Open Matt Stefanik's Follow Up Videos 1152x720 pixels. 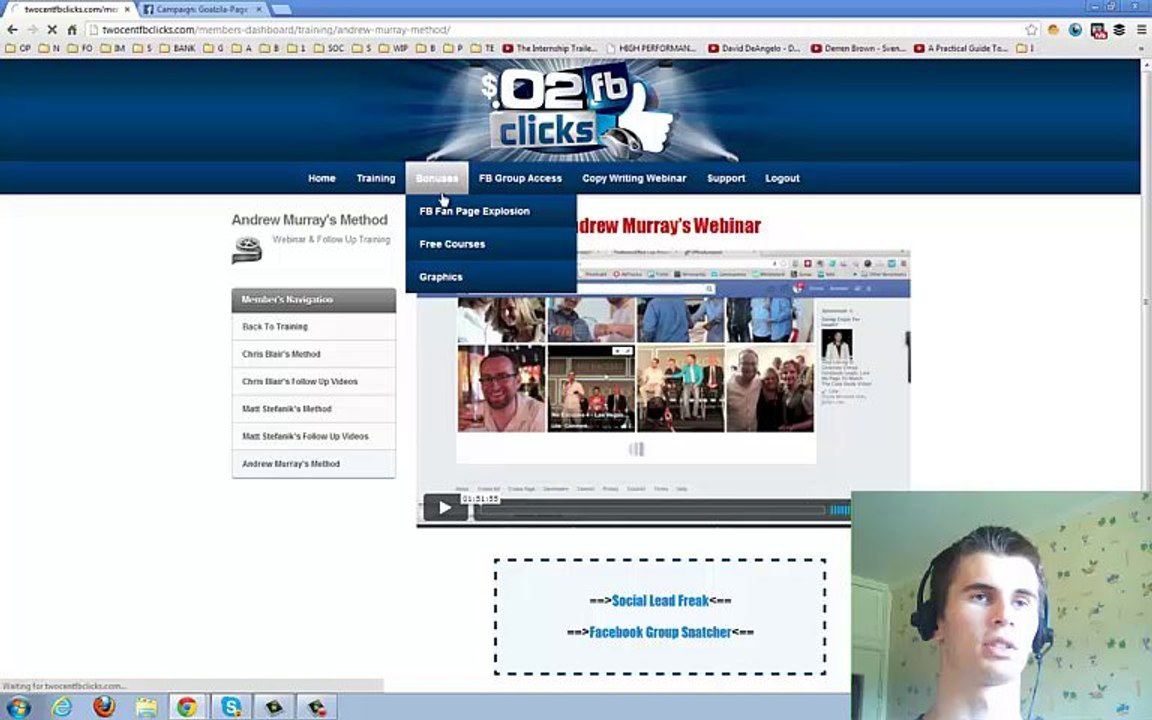[314, 436]
